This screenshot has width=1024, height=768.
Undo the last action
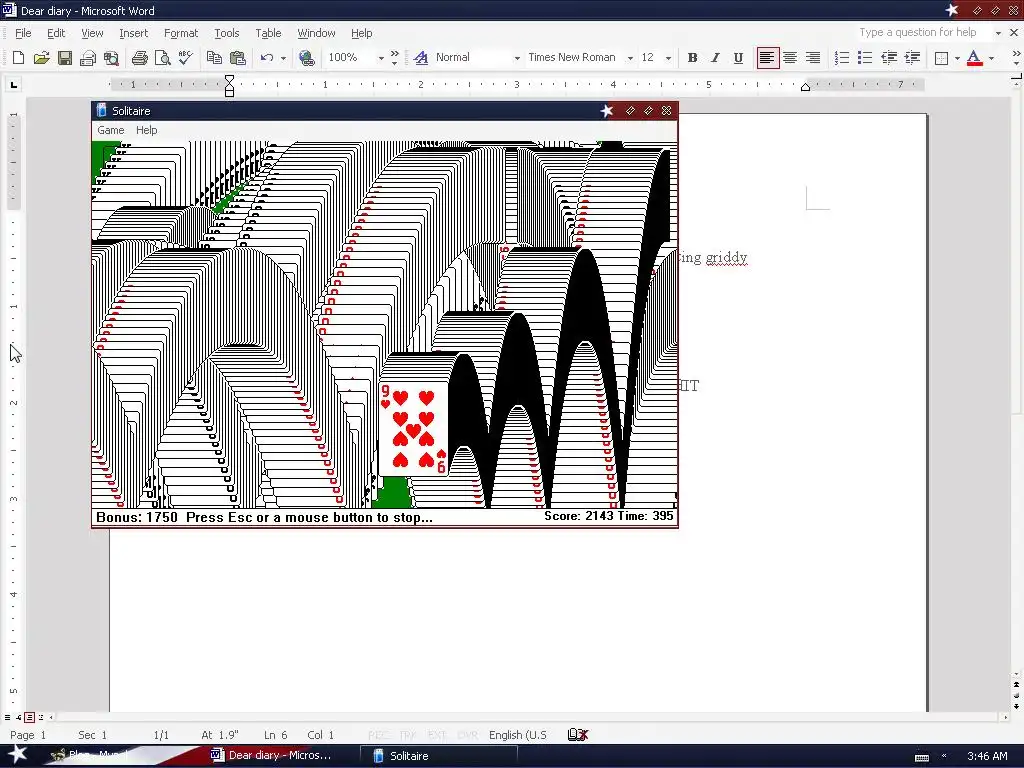tap(266, 57)
